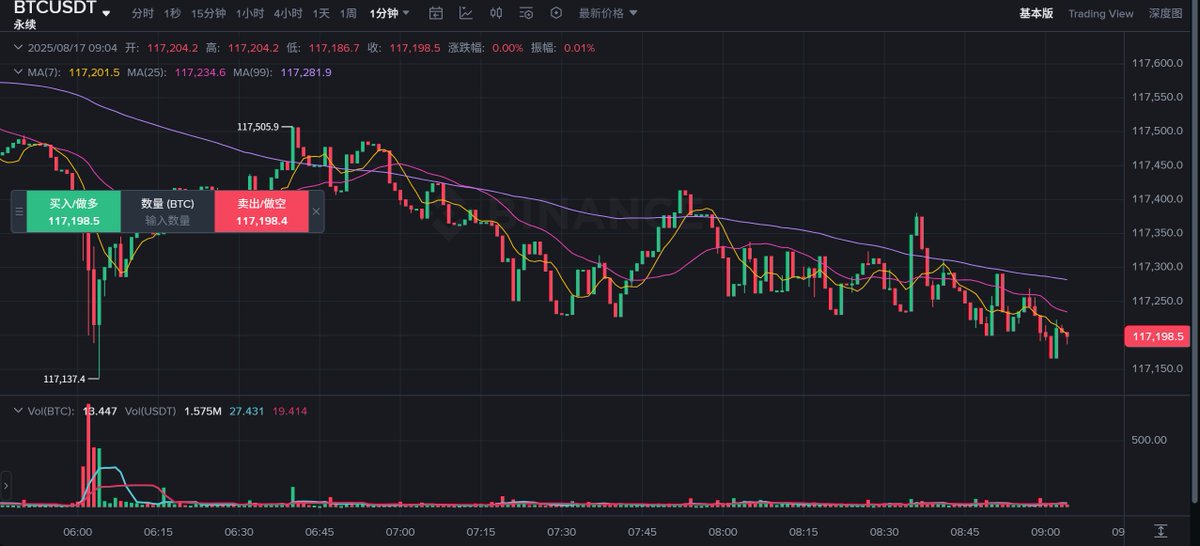Open the calendar date picker icon

point(435,13)
